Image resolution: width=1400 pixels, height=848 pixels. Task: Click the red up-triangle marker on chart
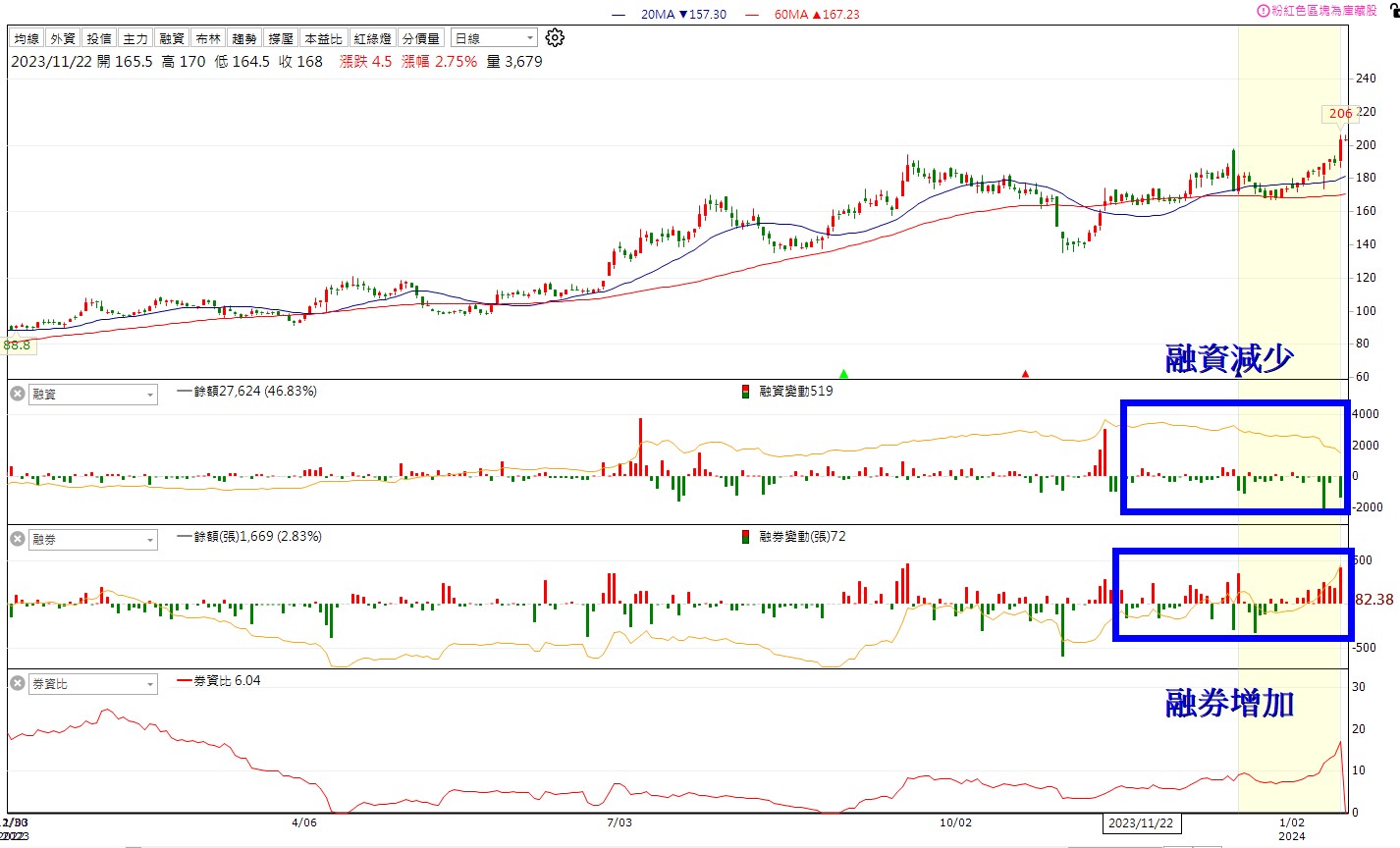pyautogui.click(x=1025, y=373)
